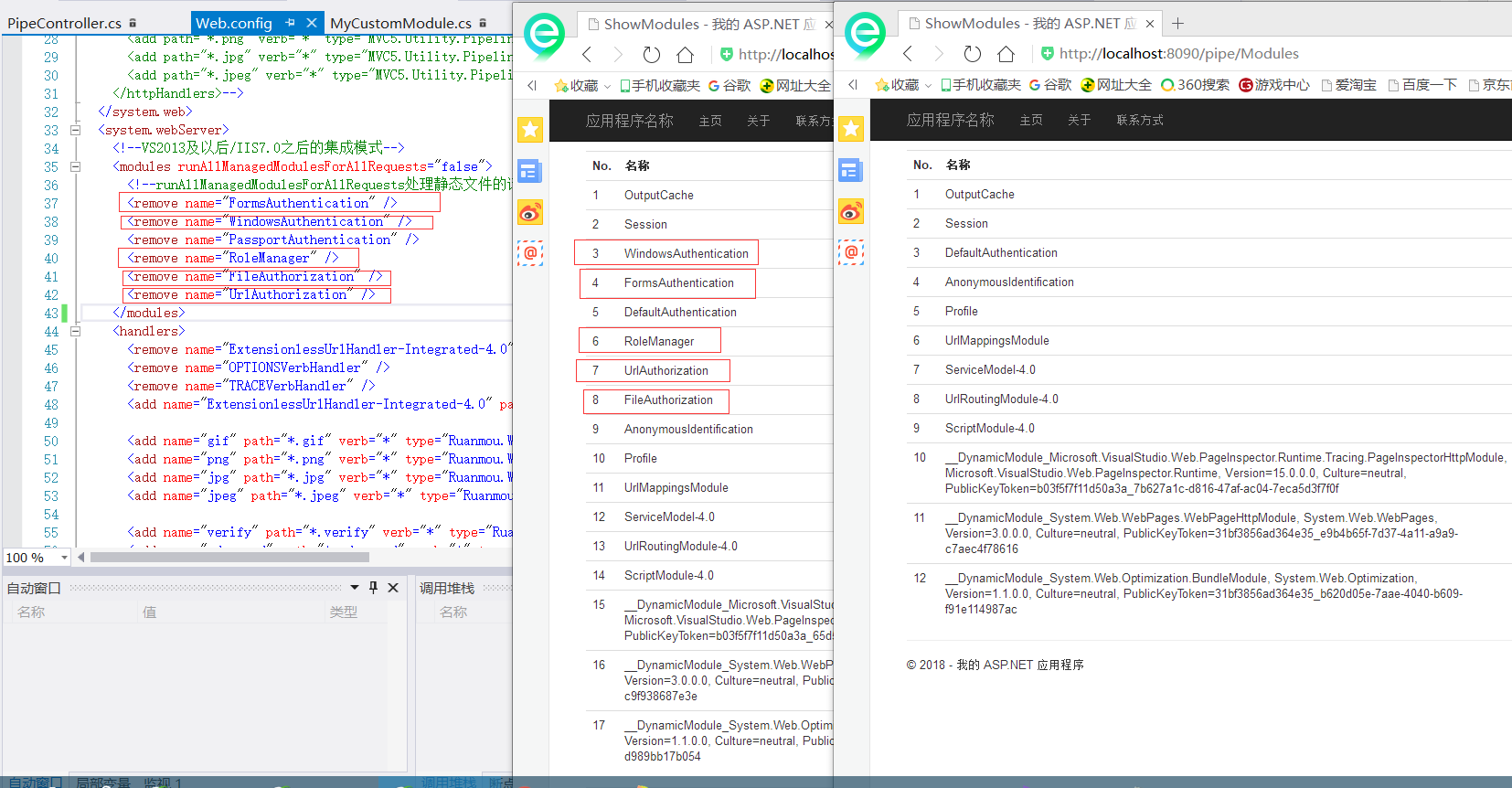
Task: Collapse the system.webServer node at line 33
Action: tap(76, 130)
